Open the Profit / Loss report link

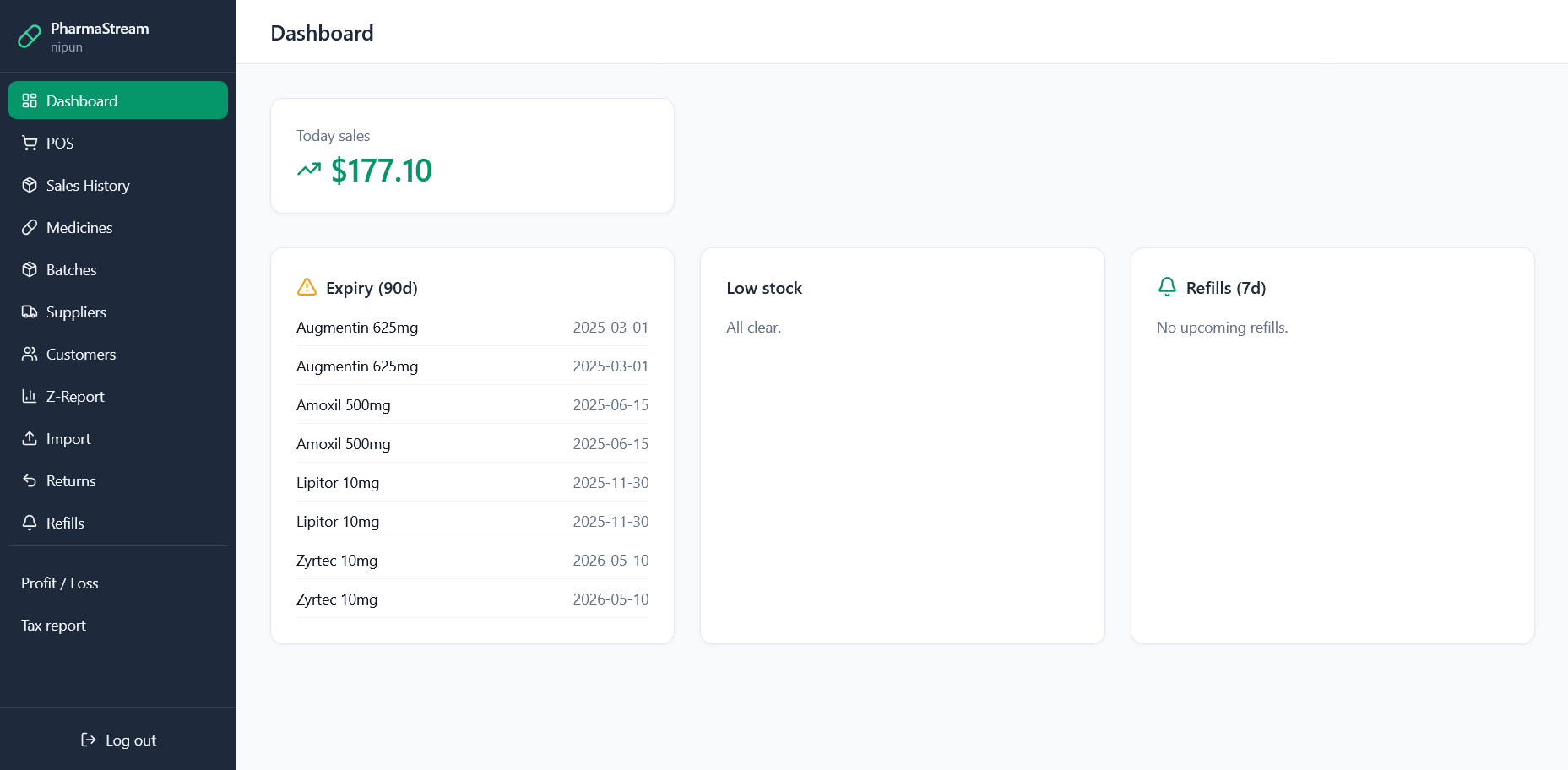(60, 583)
